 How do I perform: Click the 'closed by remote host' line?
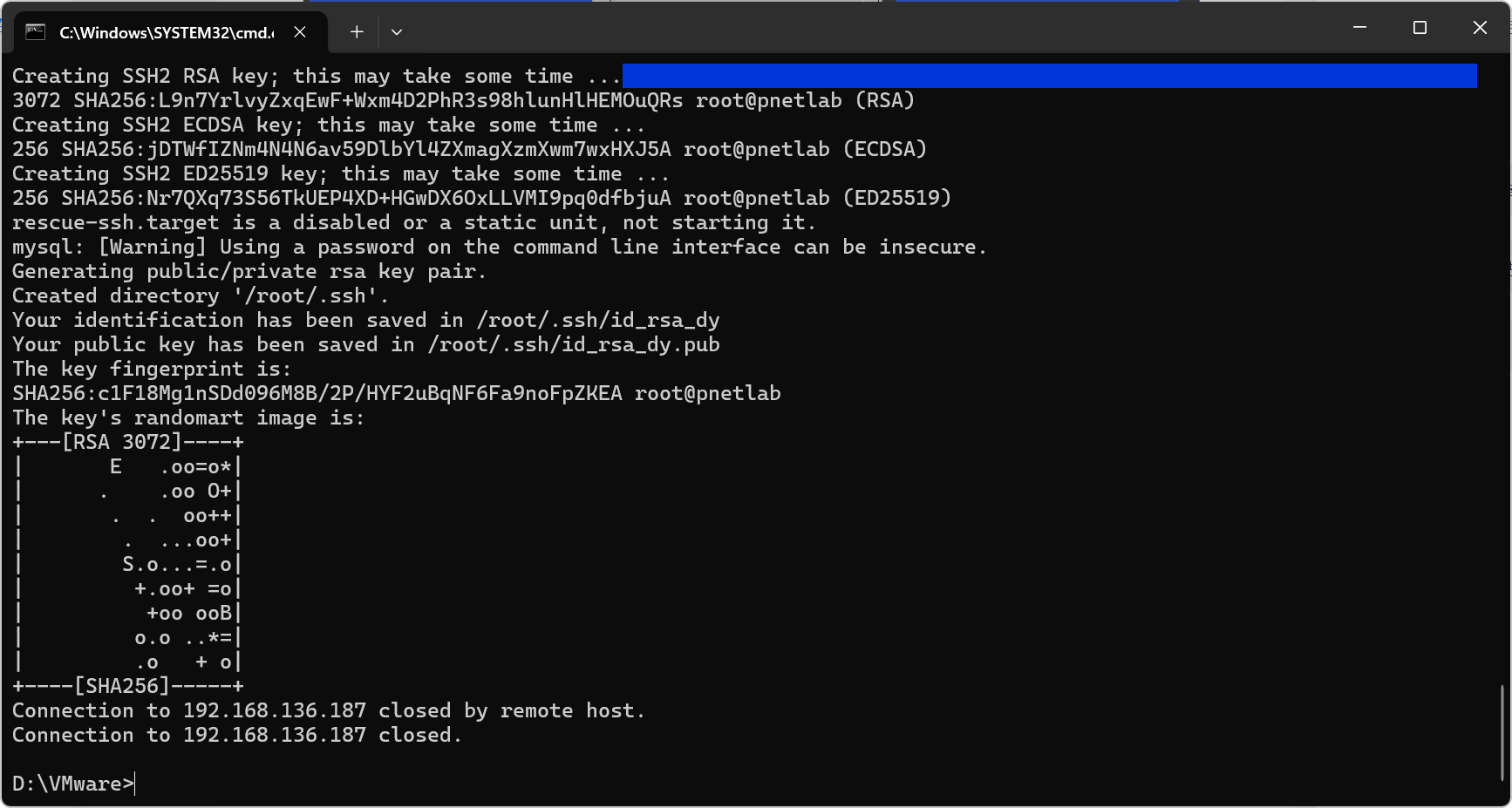pos(329,710)
